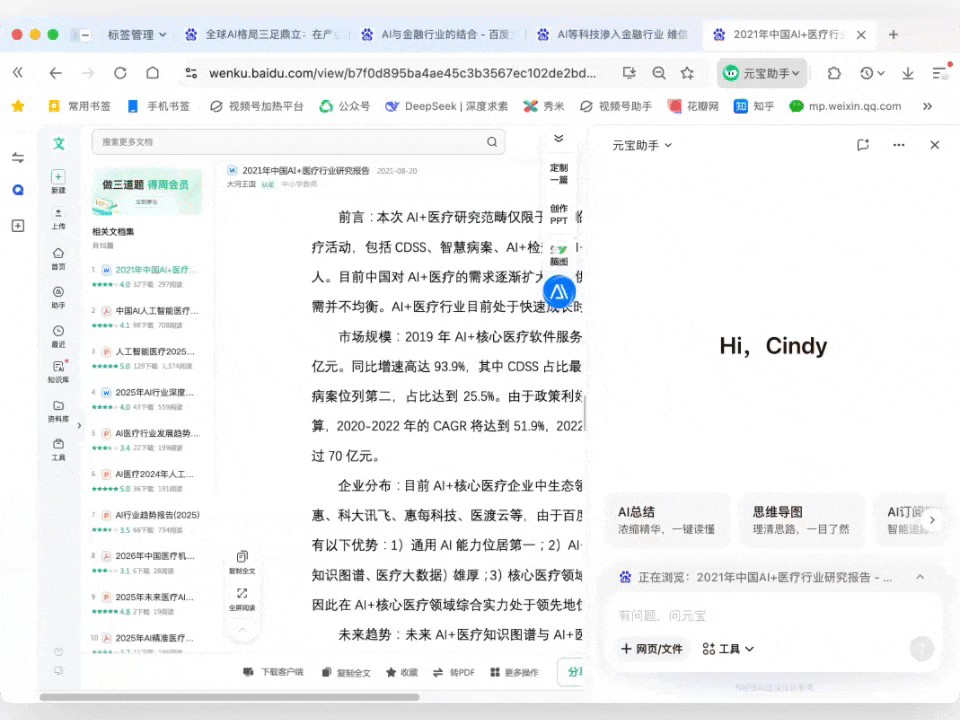960x720 pixels.
Task: Switch to AI与金融行业的结合 tab
Action: coord(439,35)
